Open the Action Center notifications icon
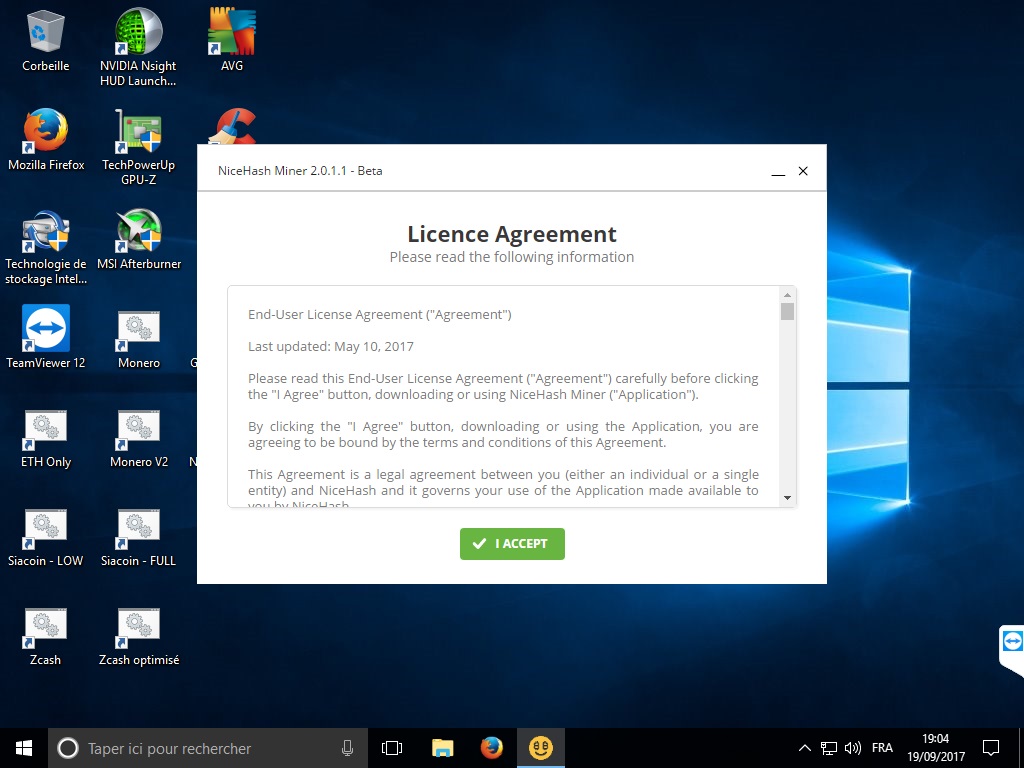1024x768 pixels. (991, 748)
